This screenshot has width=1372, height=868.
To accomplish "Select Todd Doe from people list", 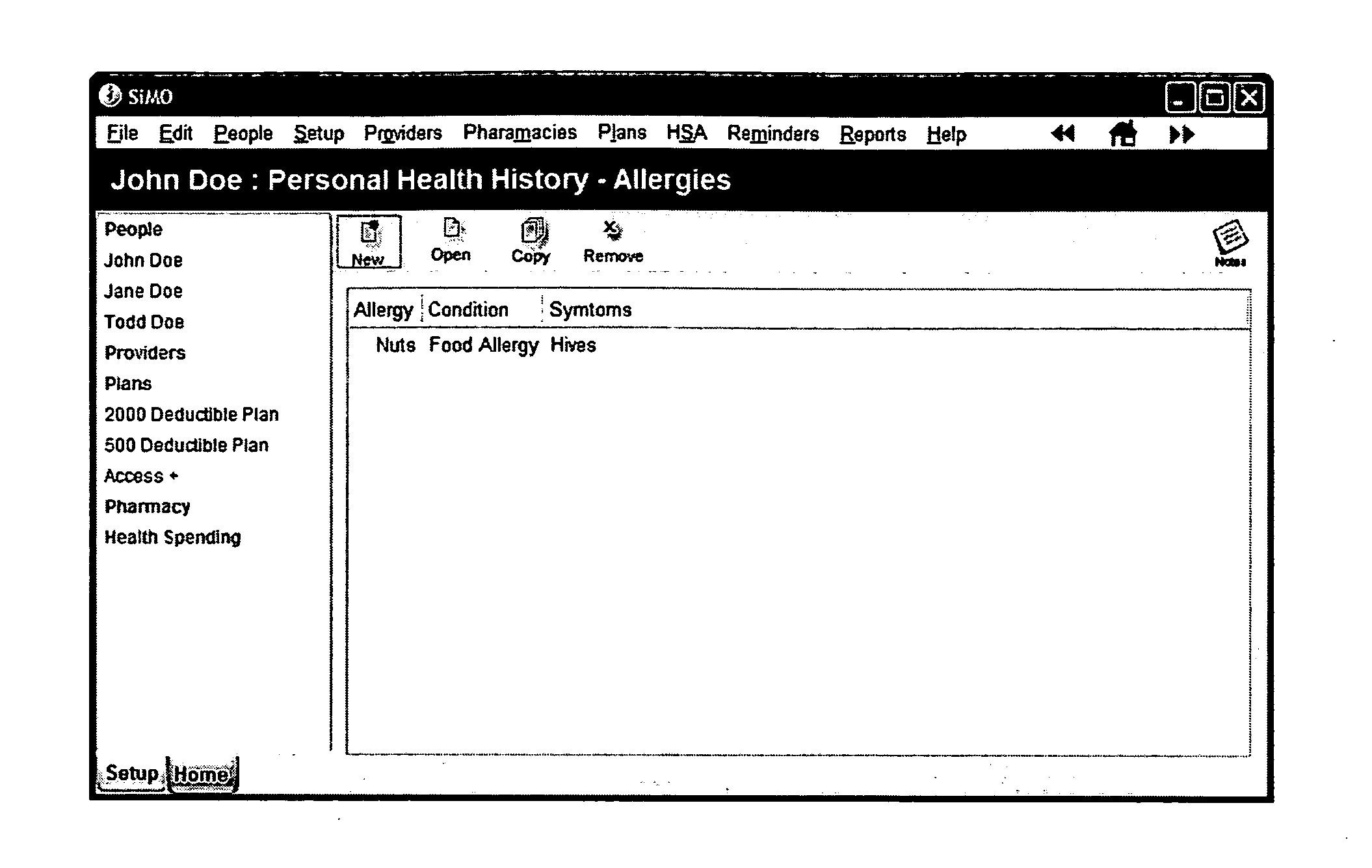I will (x=143, y=322).
